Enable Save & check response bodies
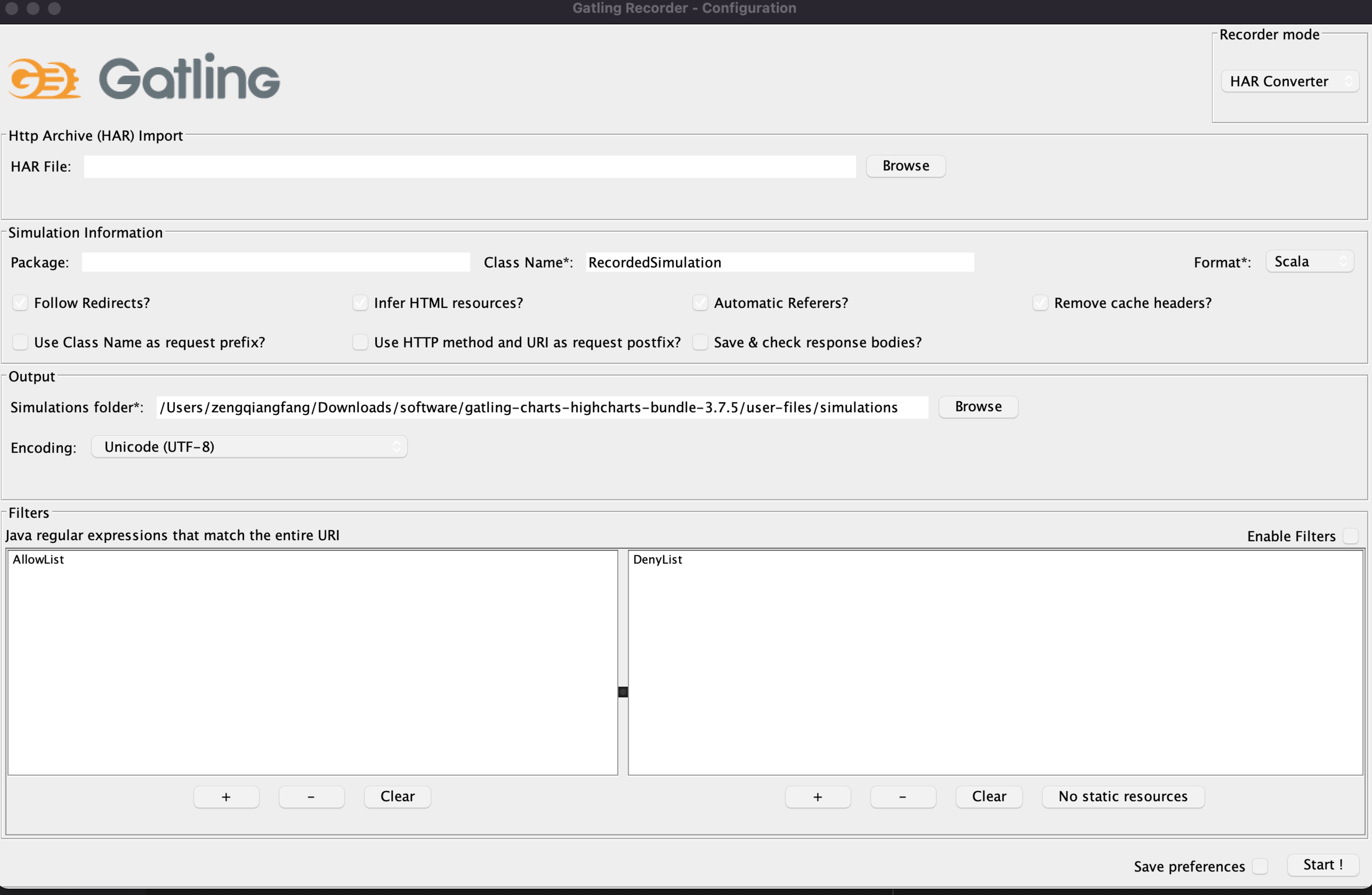Viewport: 1372px width, 895px height. click(x=700, y=342)
